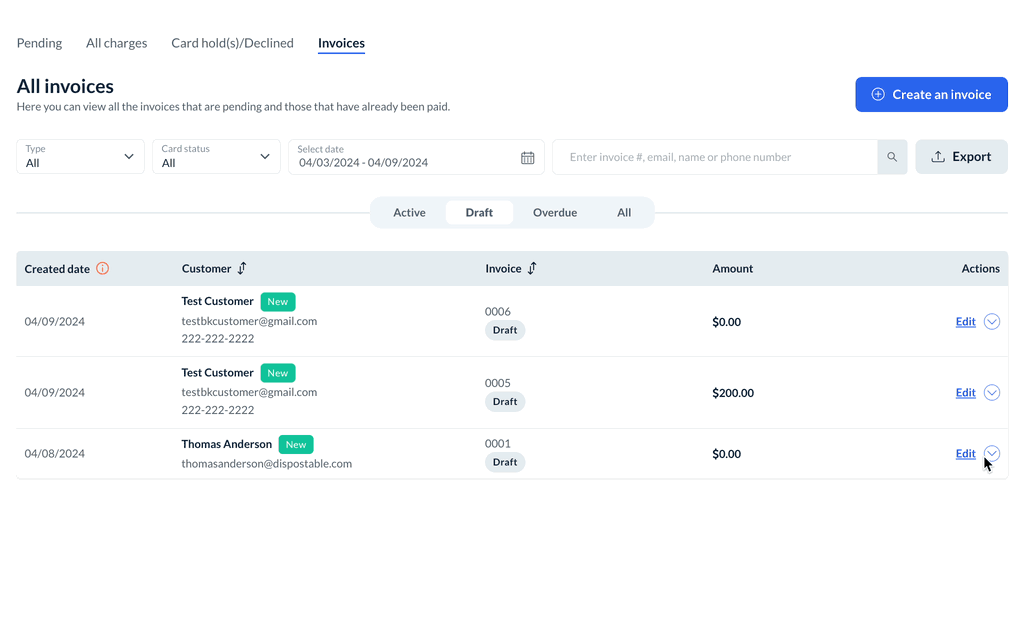Sort by Invoice column arrows
Screen dimensions: 1026x629
coord(532,268)
